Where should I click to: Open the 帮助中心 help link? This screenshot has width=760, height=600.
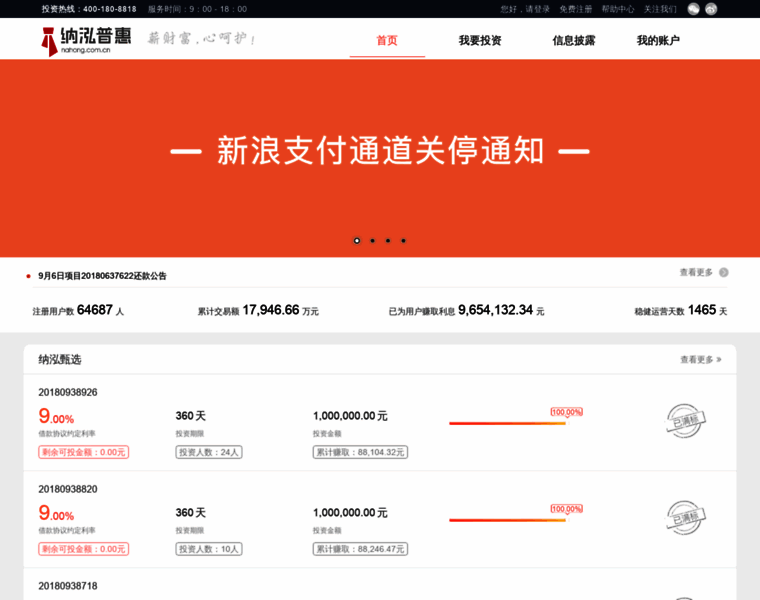(x=618, y=9)
